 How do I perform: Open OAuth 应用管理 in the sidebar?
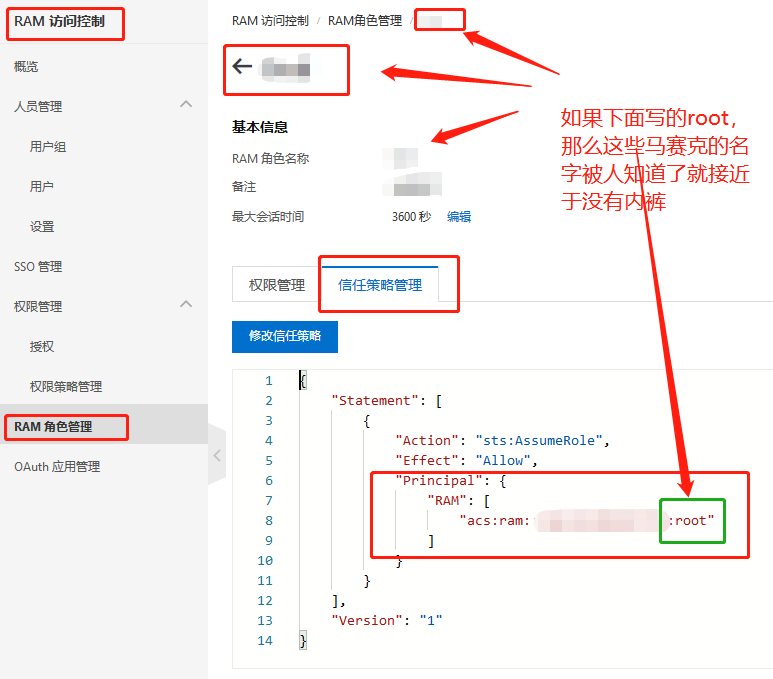[57, 466]
